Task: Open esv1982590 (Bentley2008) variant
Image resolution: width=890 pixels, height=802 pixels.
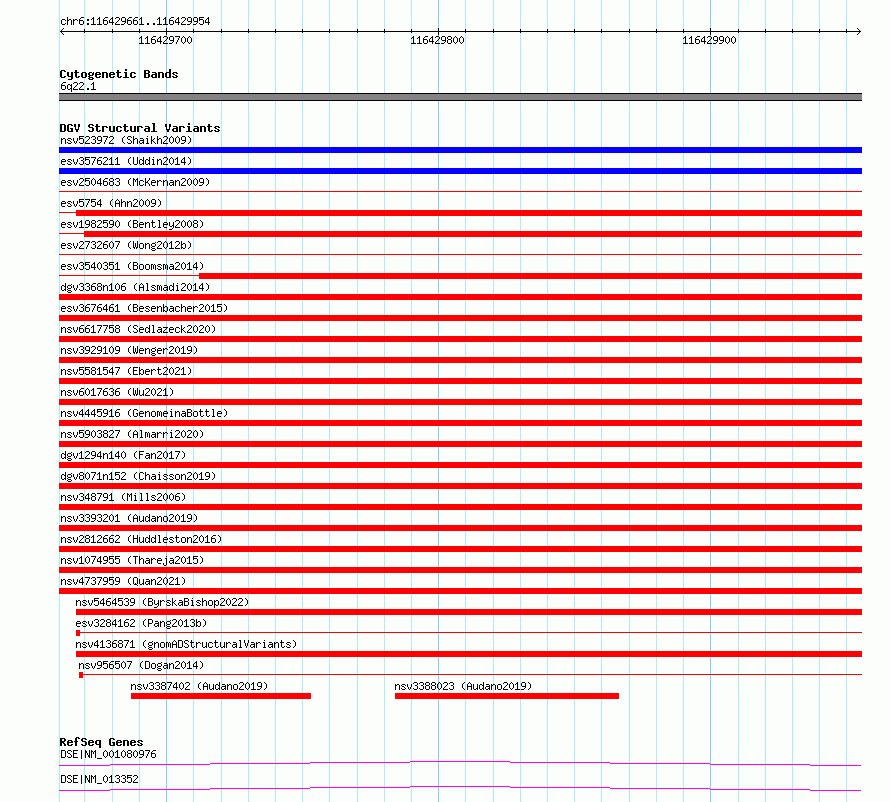Action: tap(132, 224)
